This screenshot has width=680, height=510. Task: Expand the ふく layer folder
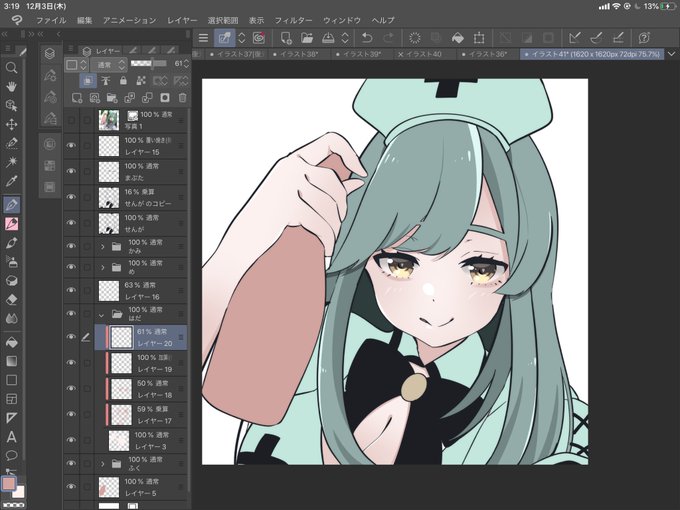pyautogui.click(x=103, y=464)
